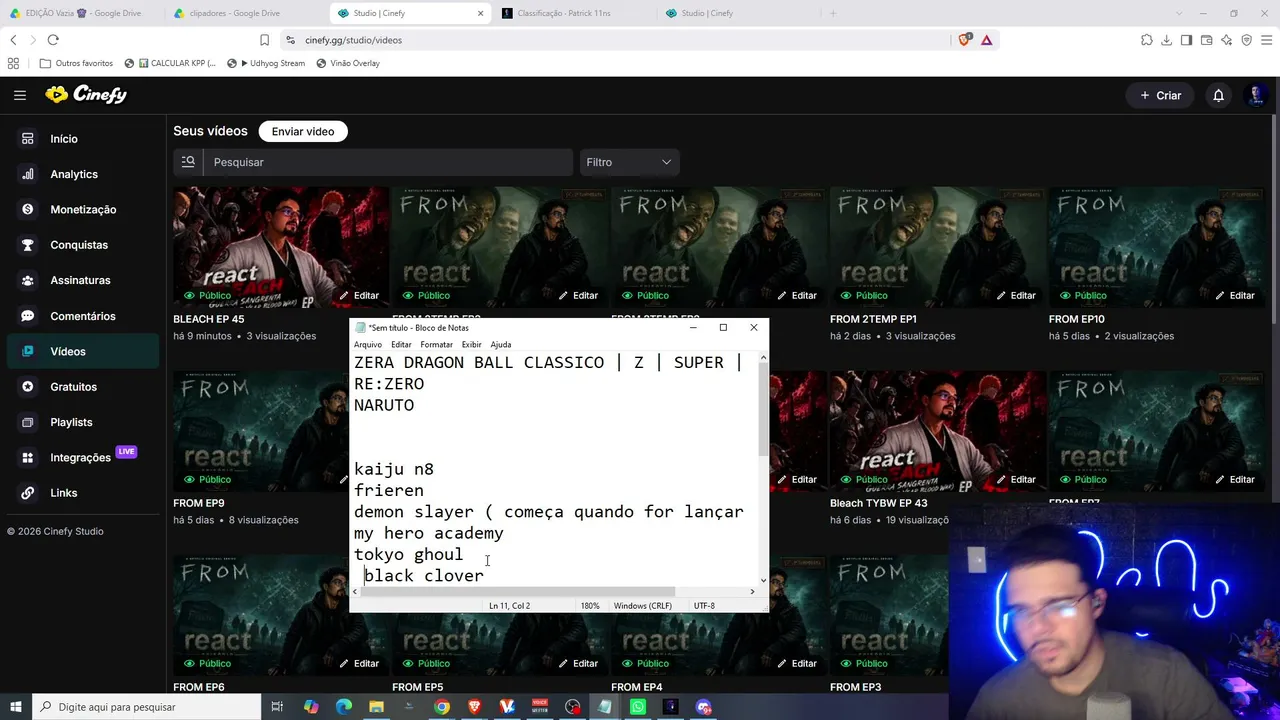Toggle the browser sidebar panel icon
Viewport: 1280px width, 720px height.
tap(1186, 40)
